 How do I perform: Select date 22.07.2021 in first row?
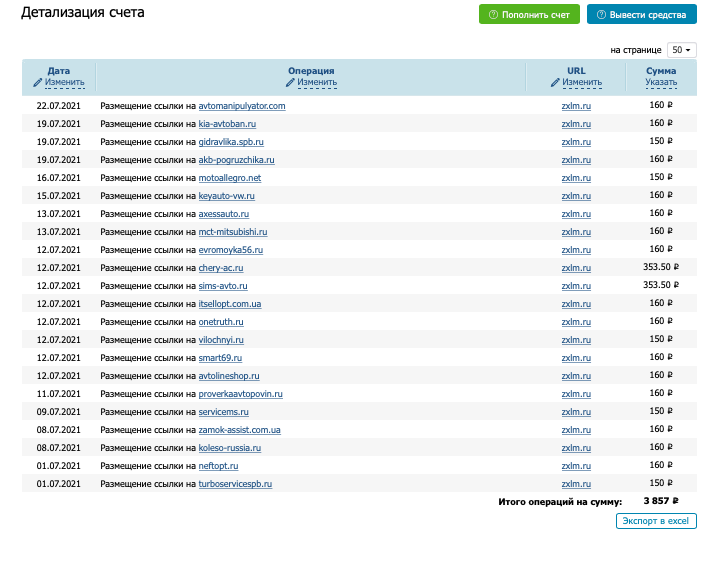point(58,106)
